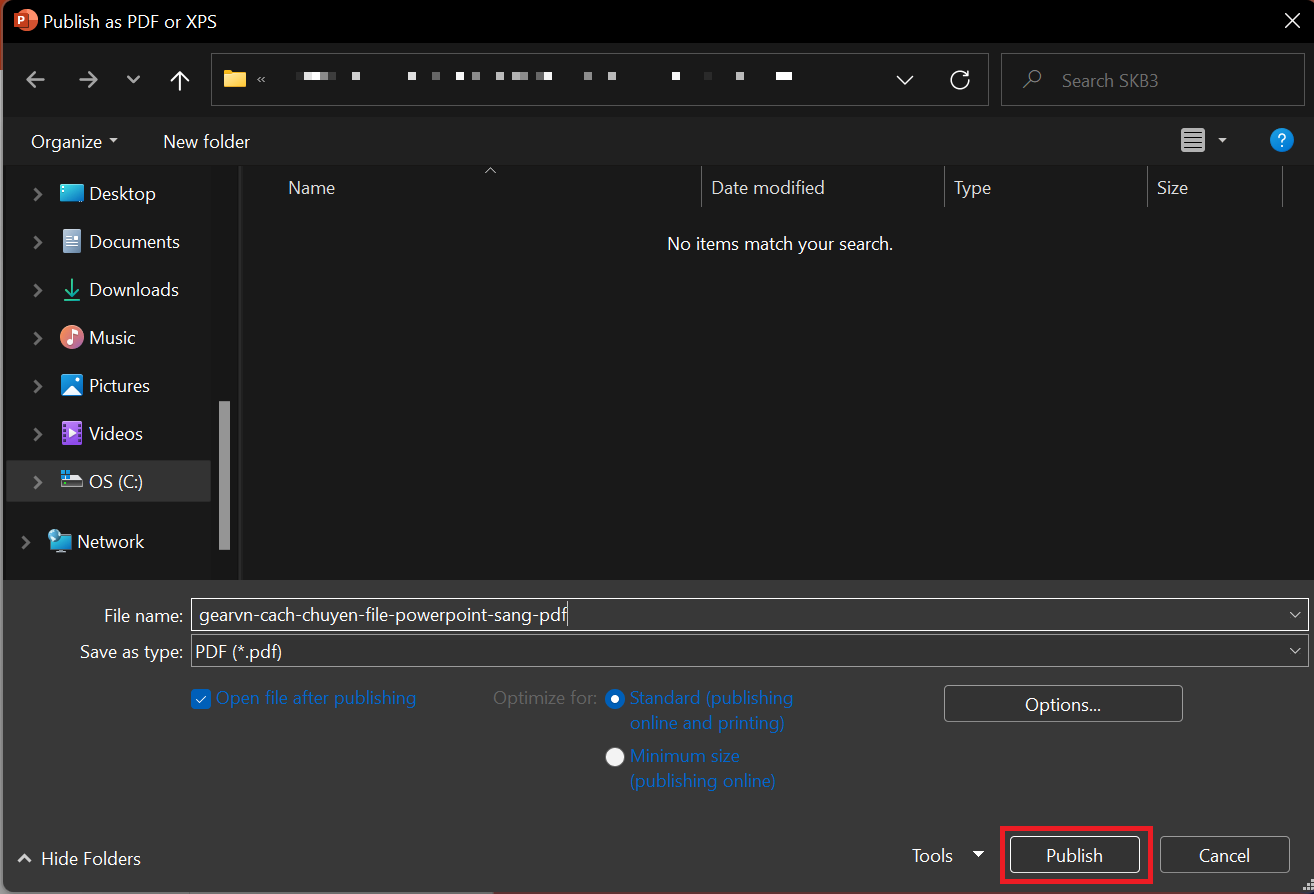Select OS (C:) drive
Viewport: 1314px width, 894px height.
point(108,482)
